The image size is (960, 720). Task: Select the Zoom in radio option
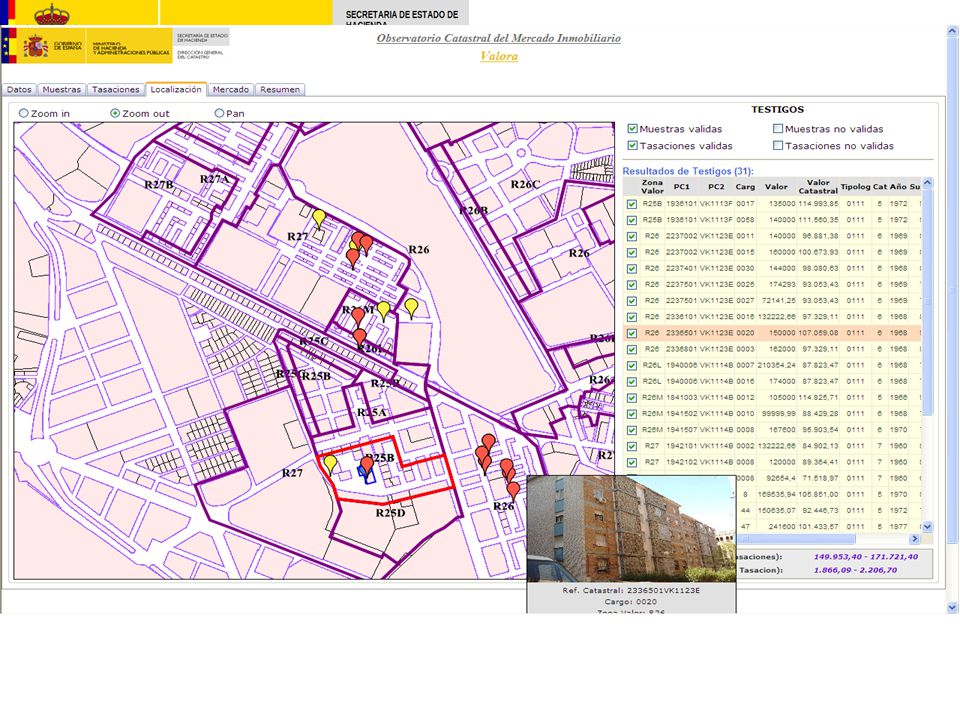tap(24, 113)
